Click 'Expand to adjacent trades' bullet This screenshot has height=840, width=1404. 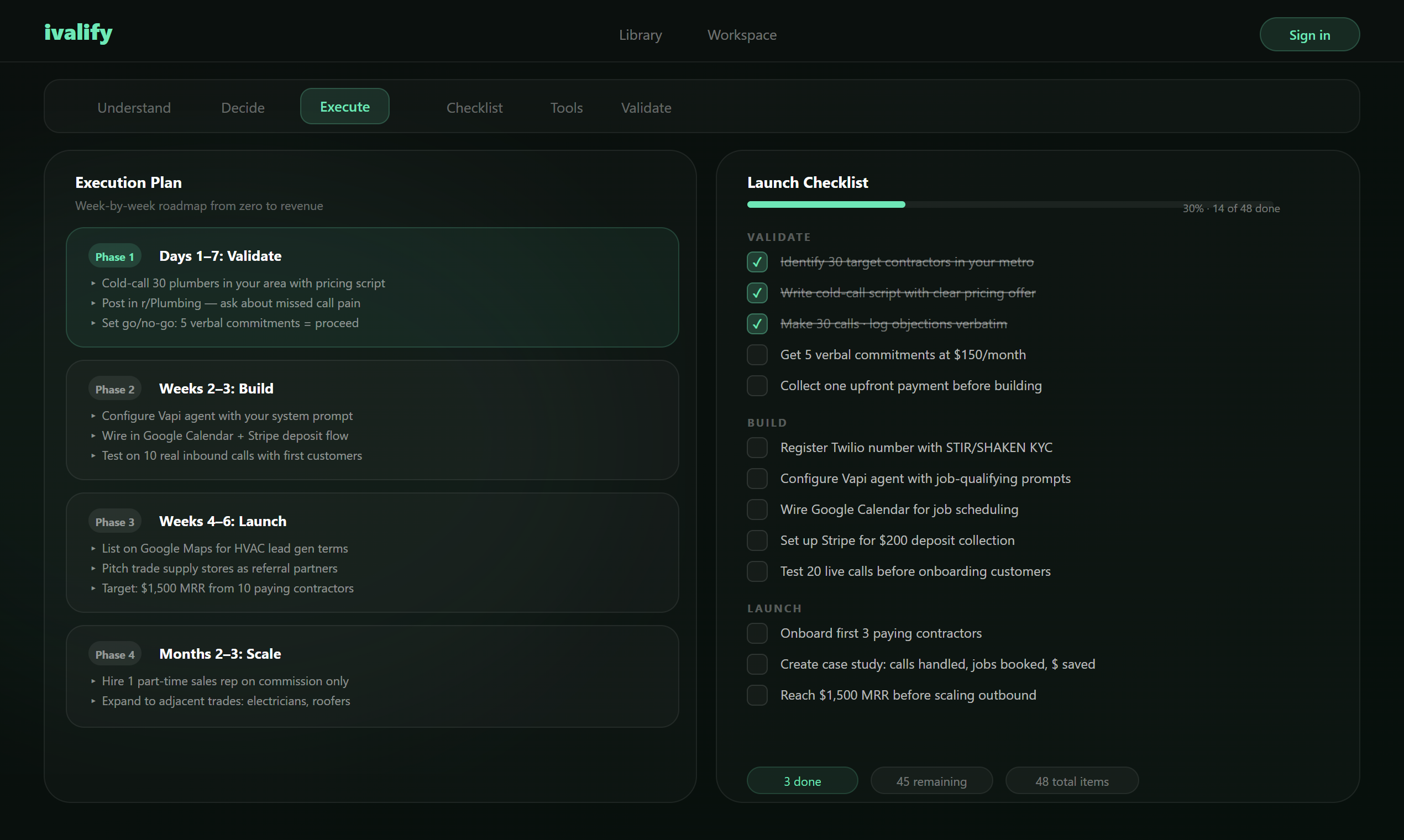tap(226, 701)
